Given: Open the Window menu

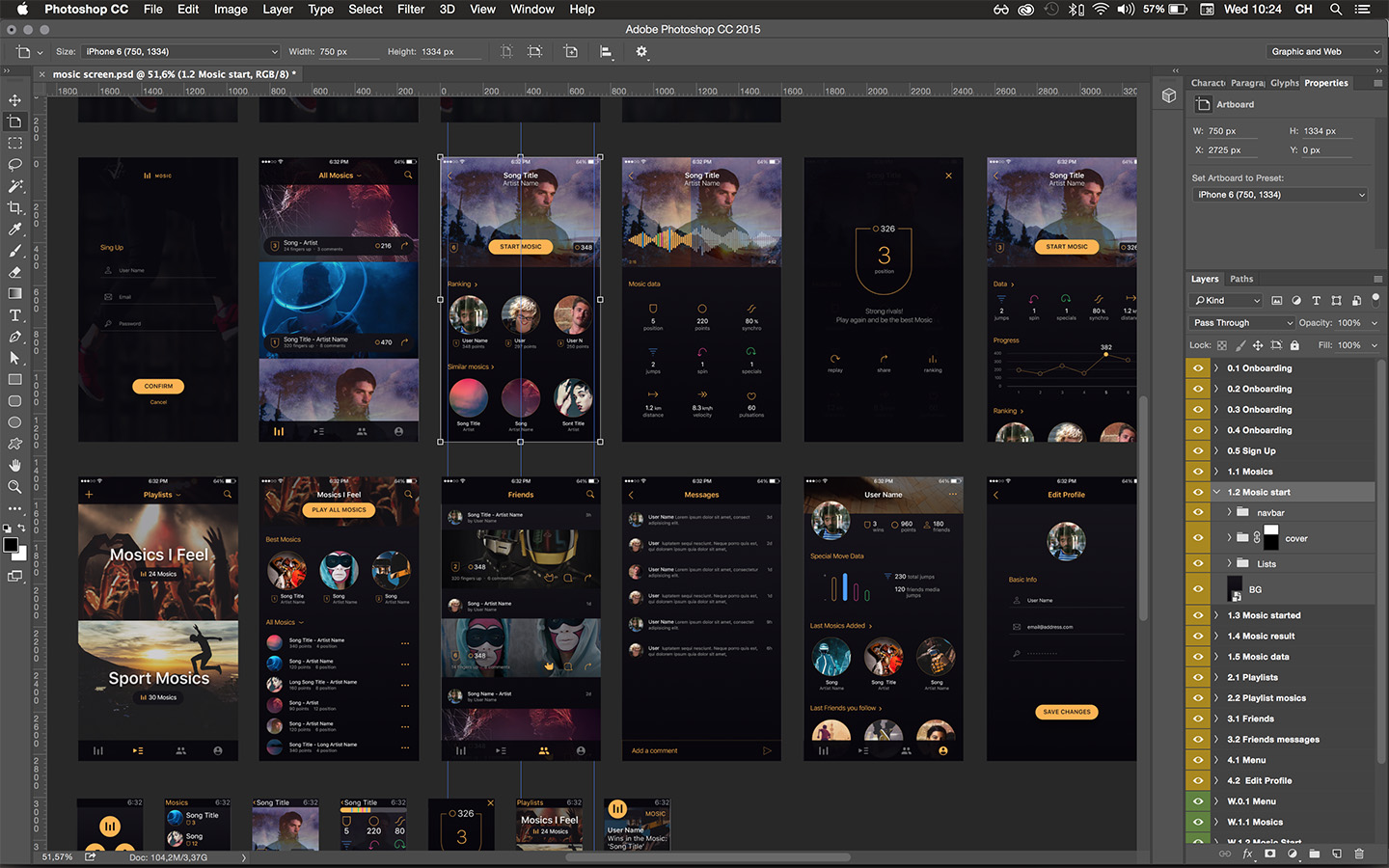Looking at the screenshot, I should tap(532, 9).
